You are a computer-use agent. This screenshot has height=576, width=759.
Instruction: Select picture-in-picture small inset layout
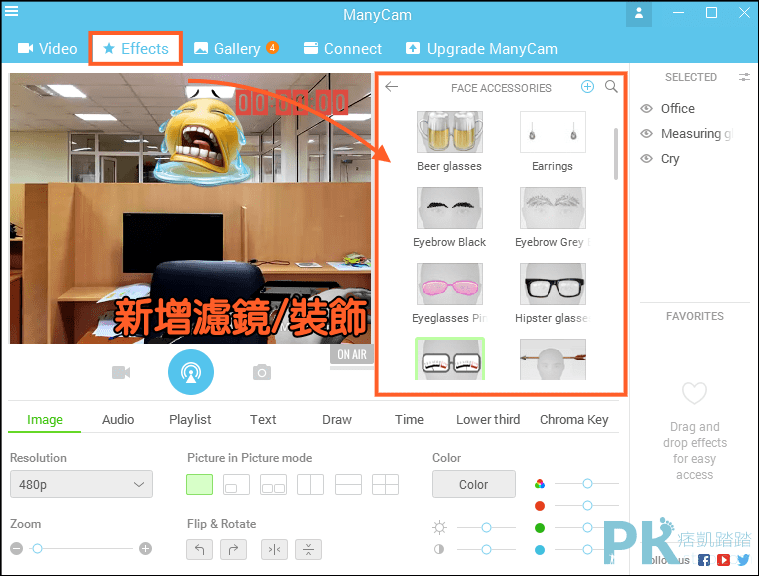click(x=236, y=485)
